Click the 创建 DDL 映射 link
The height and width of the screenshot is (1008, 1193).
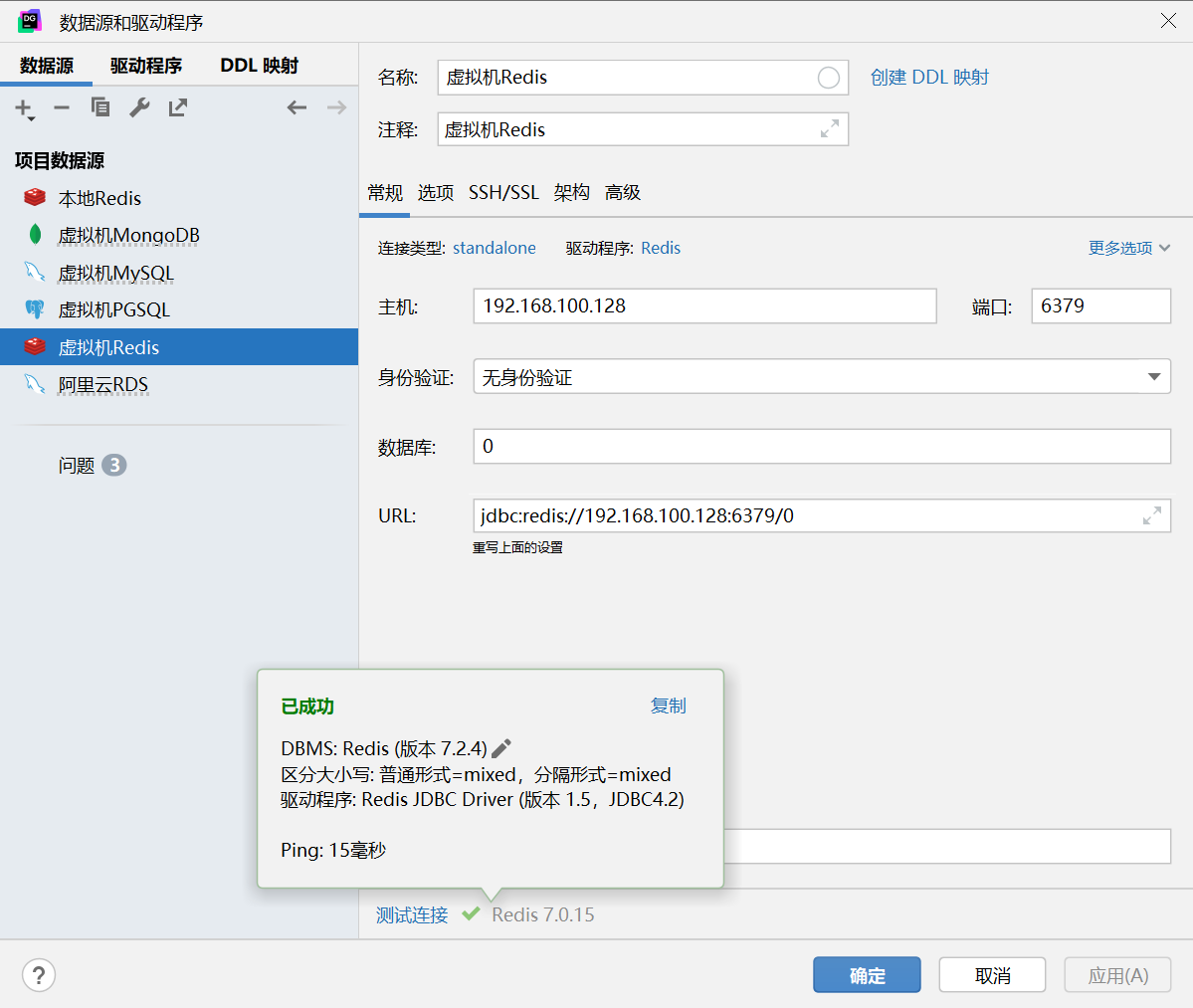tap(929, 78)
